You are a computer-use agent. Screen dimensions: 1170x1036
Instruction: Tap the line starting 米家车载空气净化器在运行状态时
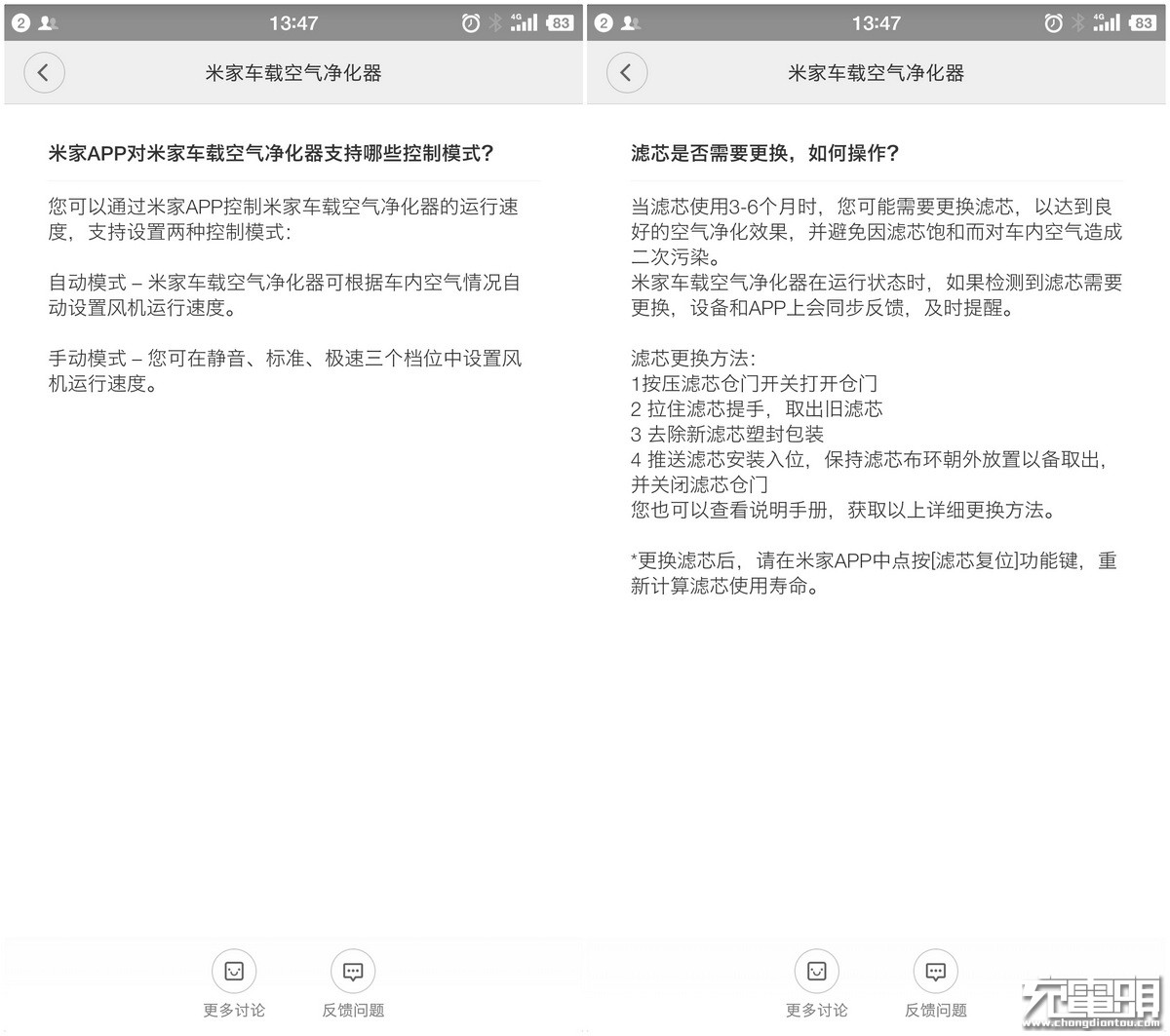click(x=877, y=295)
